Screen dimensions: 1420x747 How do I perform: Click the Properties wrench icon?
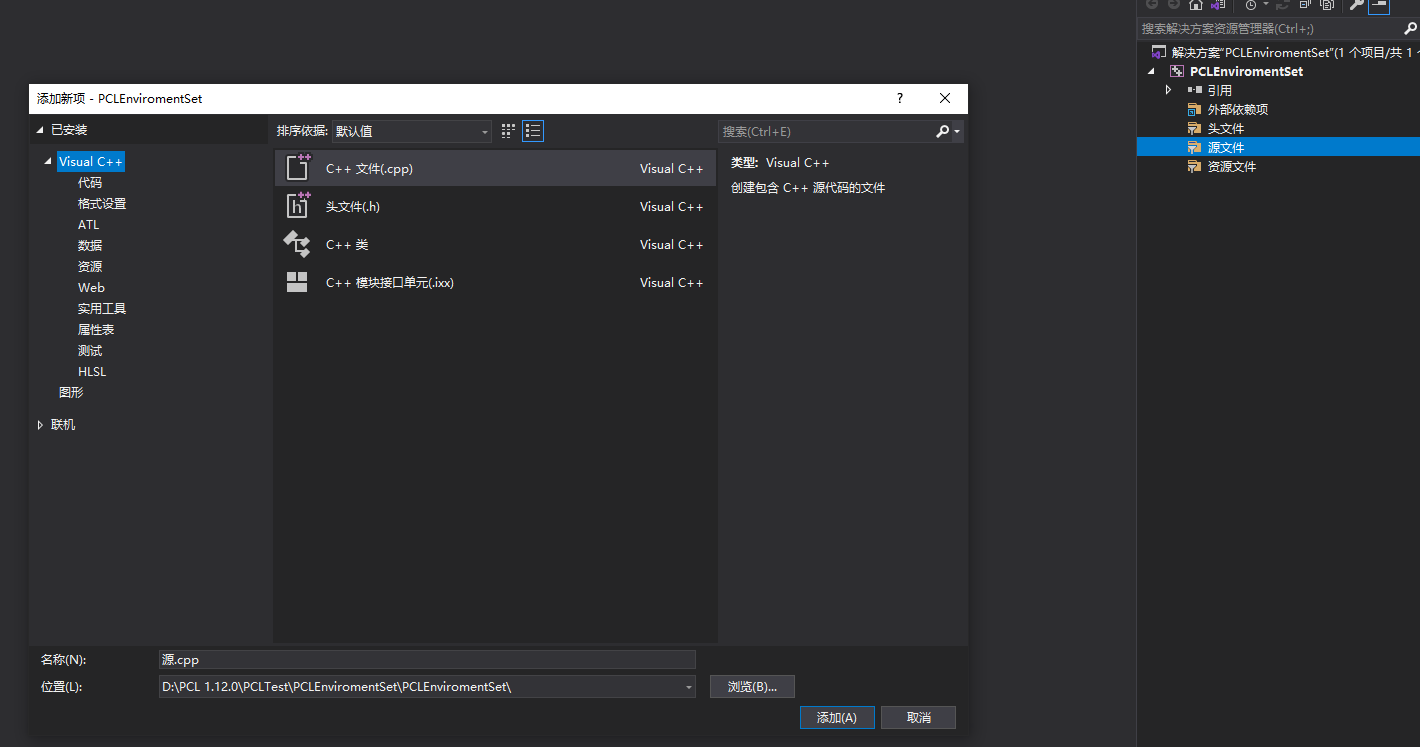click(1357, 6)
